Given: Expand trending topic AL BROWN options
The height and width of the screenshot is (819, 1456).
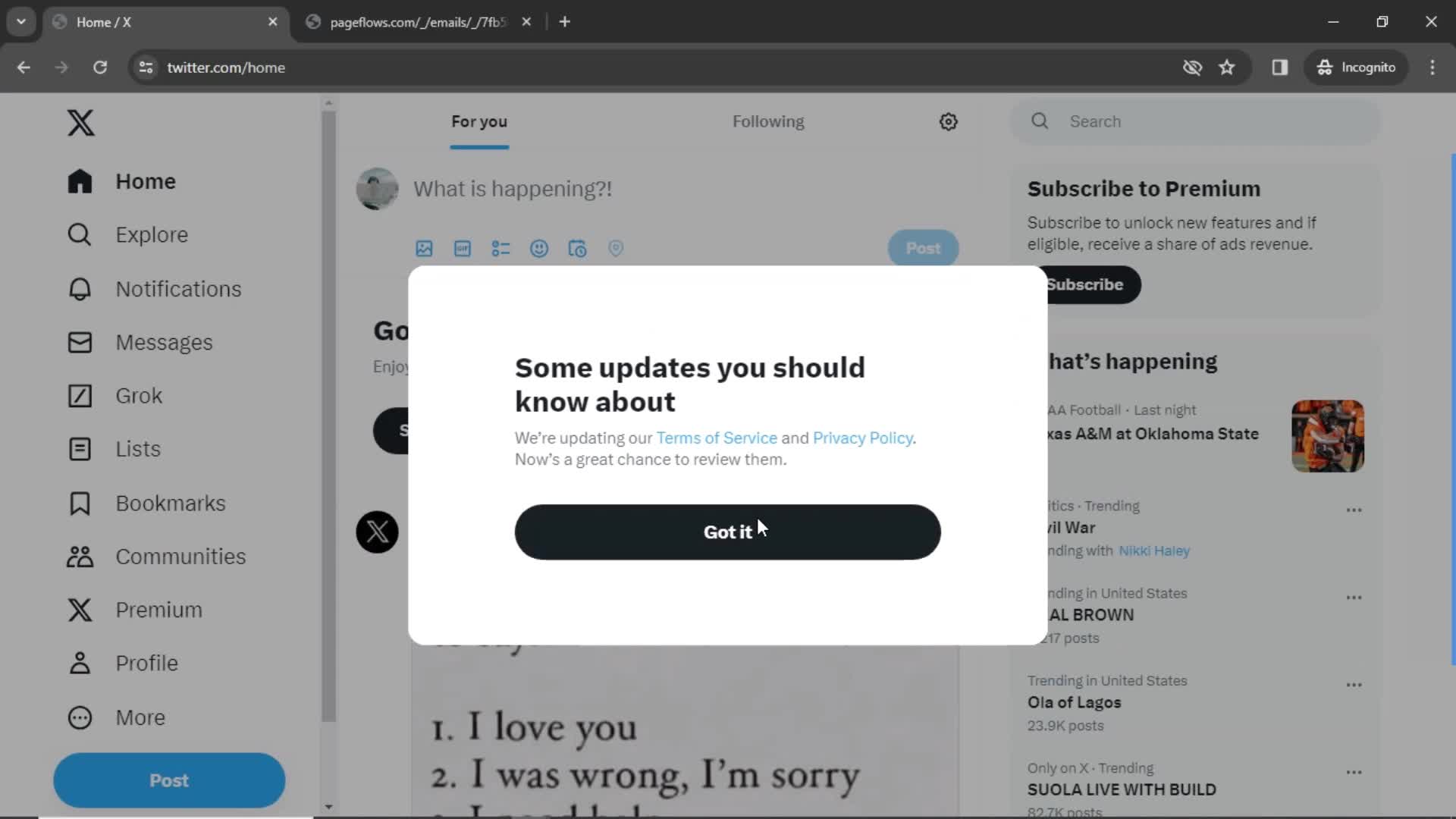Looking at the screenshot, I should (1354, 597).
